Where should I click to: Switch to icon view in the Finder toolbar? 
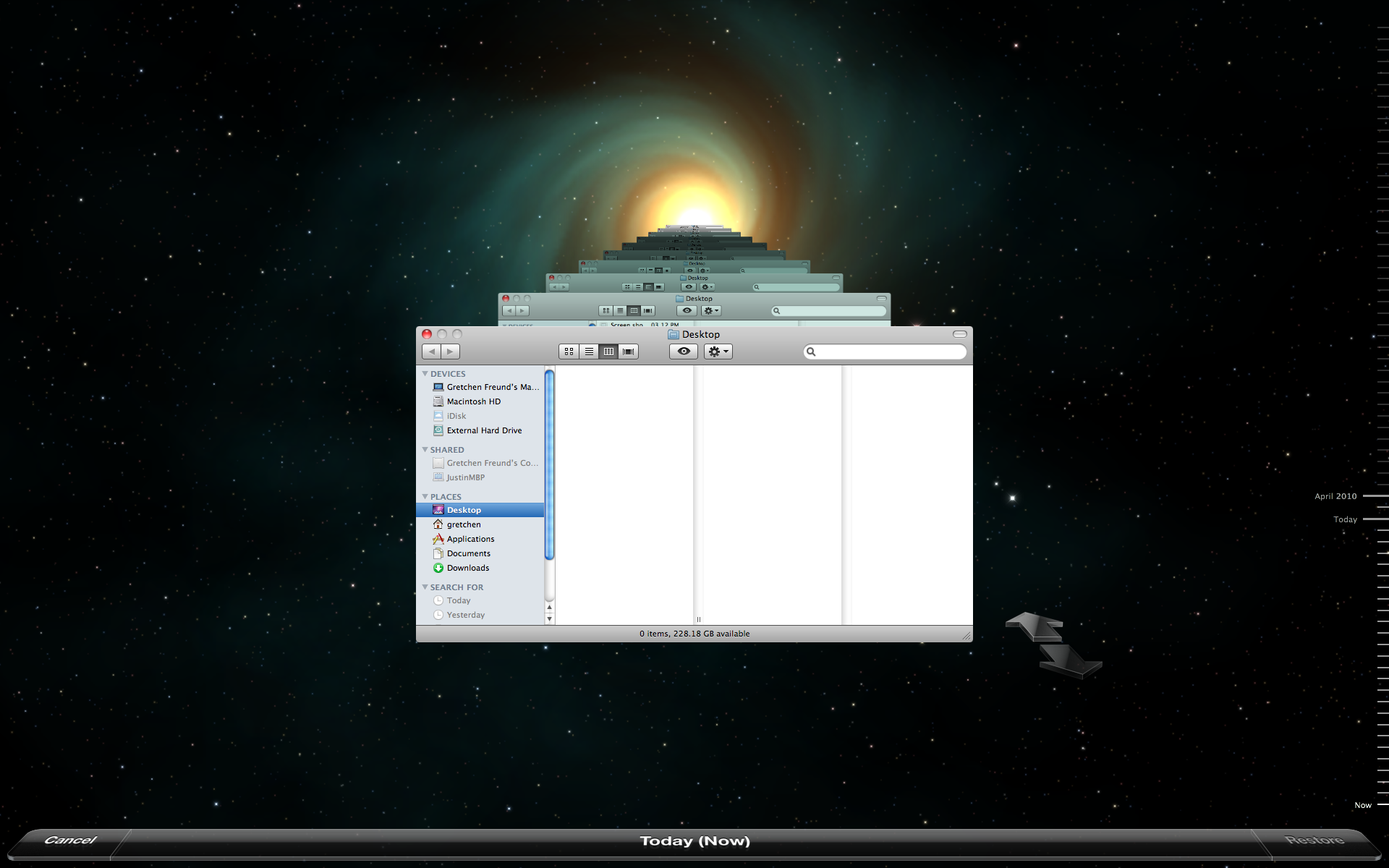click(x=569, y=352)
